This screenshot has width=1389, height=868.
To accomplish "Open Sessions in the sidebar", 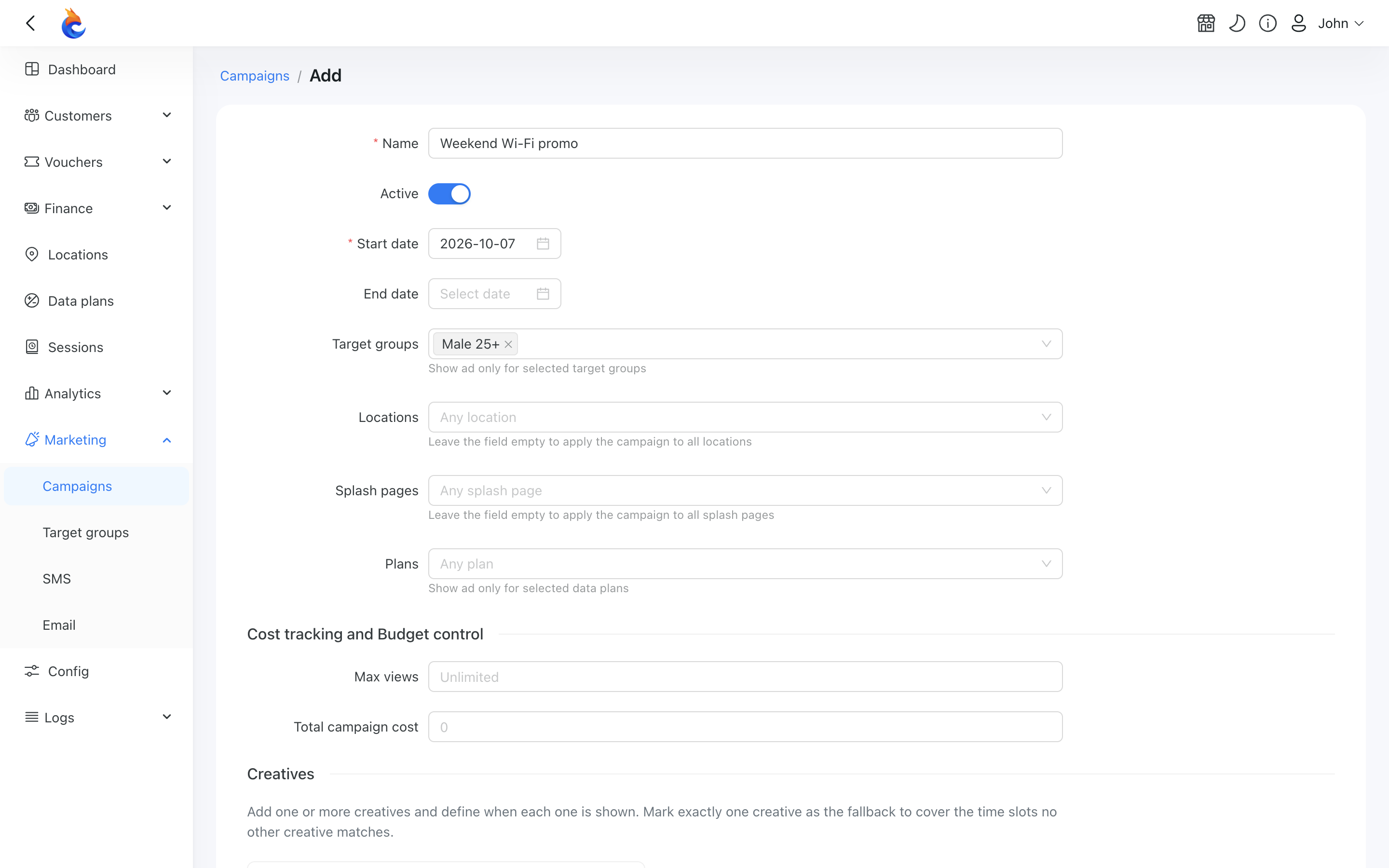I will [x=96, y=347].
